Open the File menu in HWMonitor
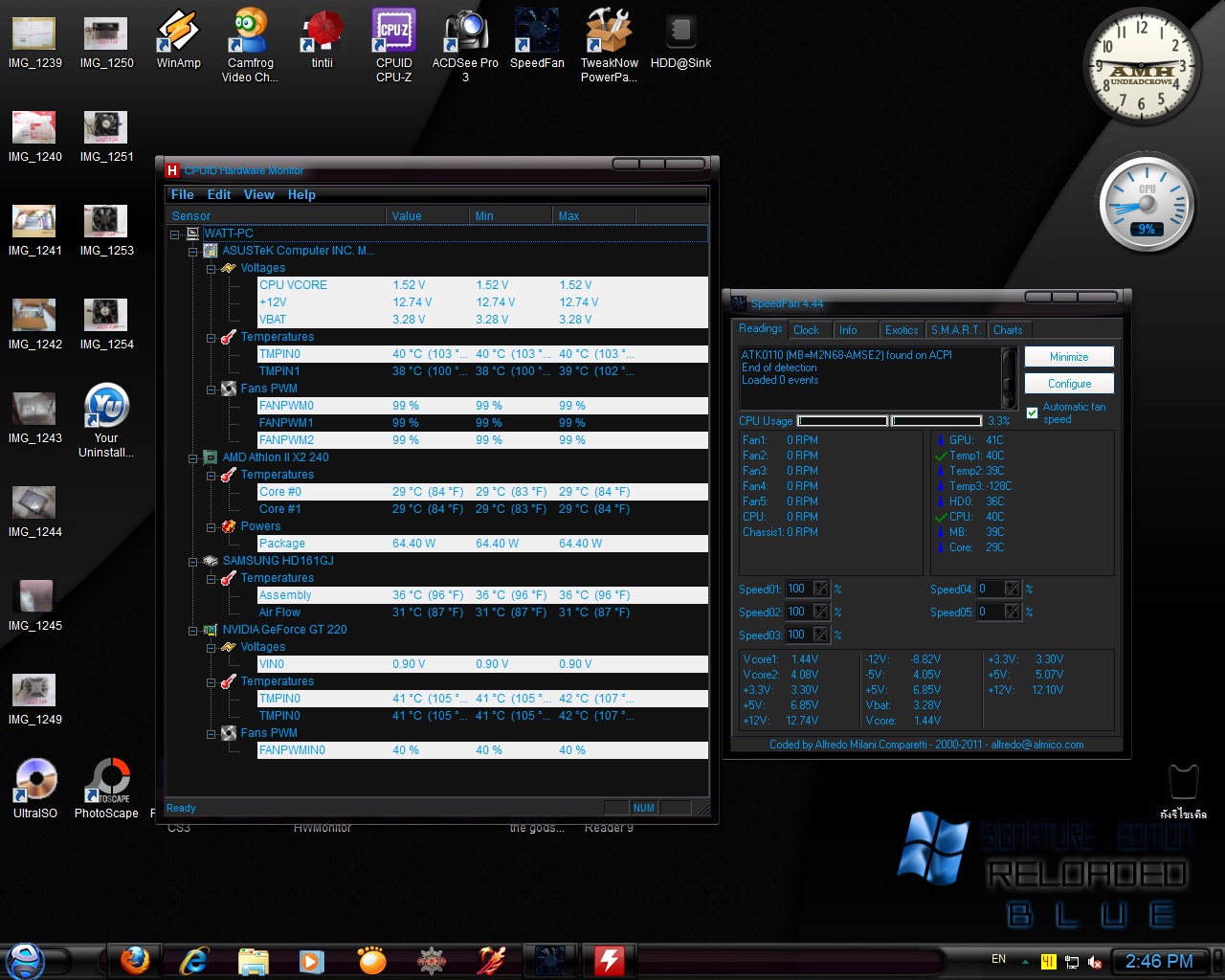1225x980 pixels. tap(182, 194)
